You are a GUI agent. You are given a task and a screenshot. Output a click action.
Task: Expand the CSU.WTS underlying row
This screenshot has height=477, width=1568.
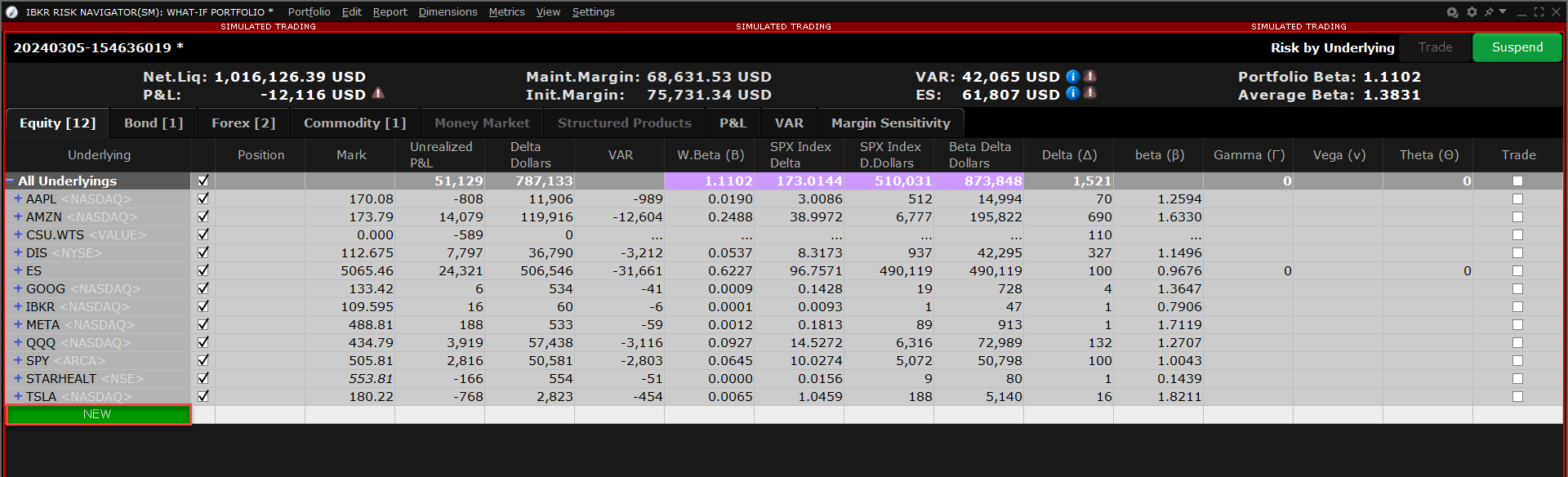point(18,234)
